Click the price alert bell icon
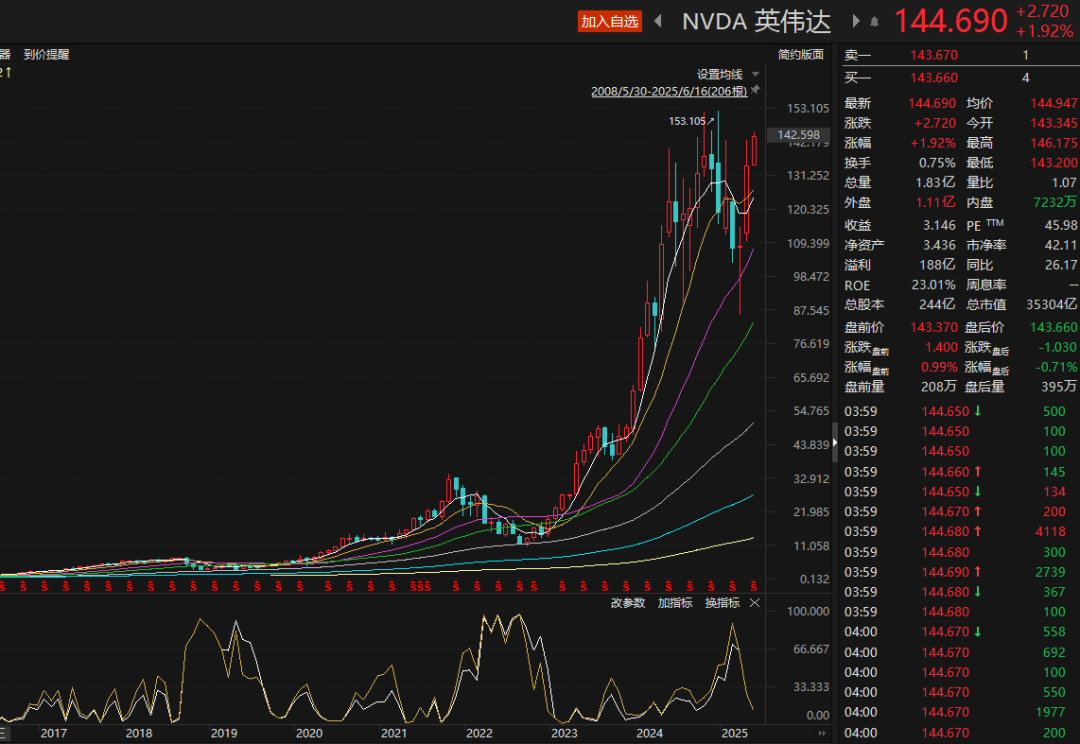The image size is (1080, 744). click(874, 22)
